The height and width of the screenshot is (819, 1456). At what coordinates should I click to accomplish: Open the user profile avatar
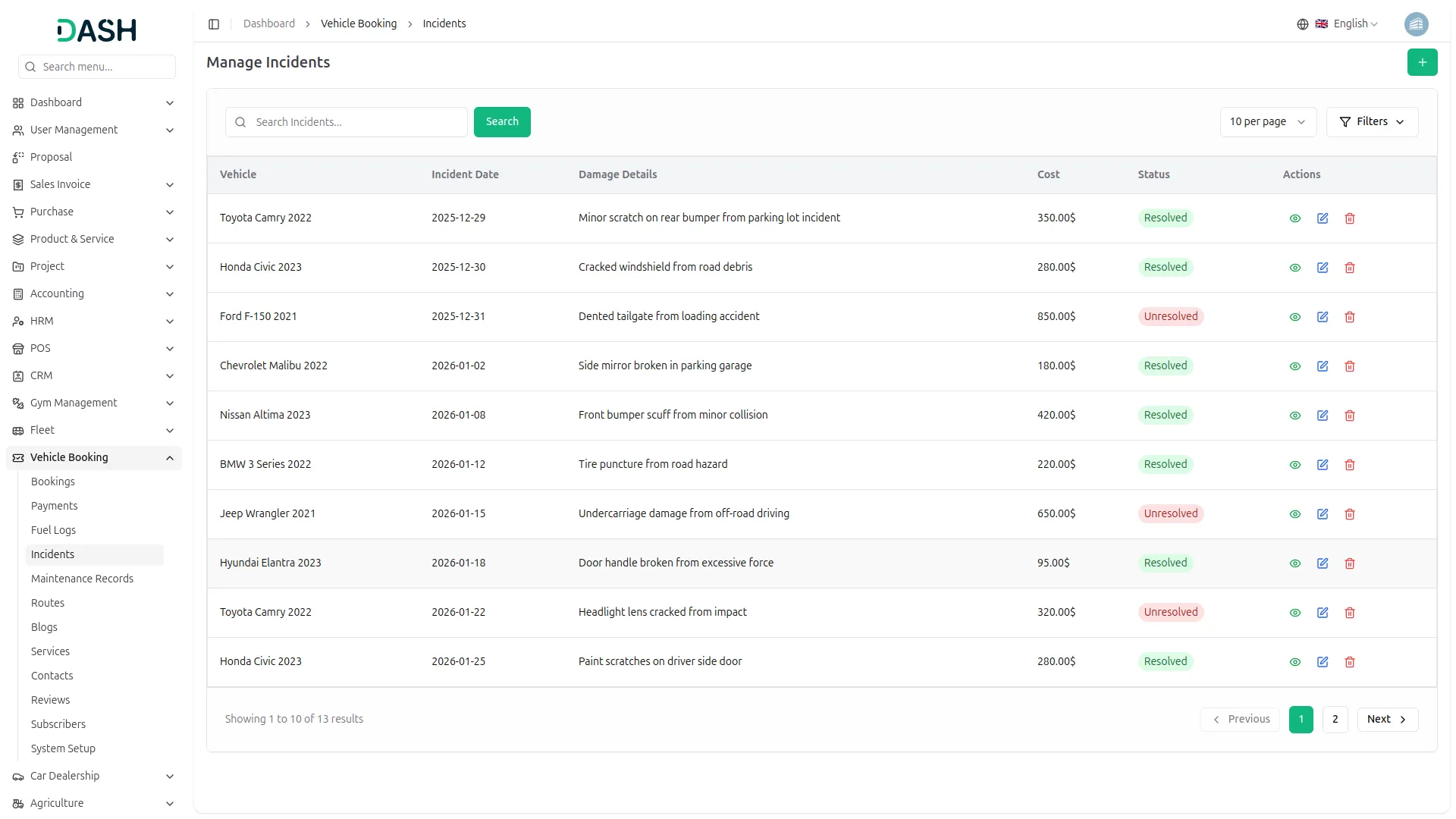pos(1415,24)
